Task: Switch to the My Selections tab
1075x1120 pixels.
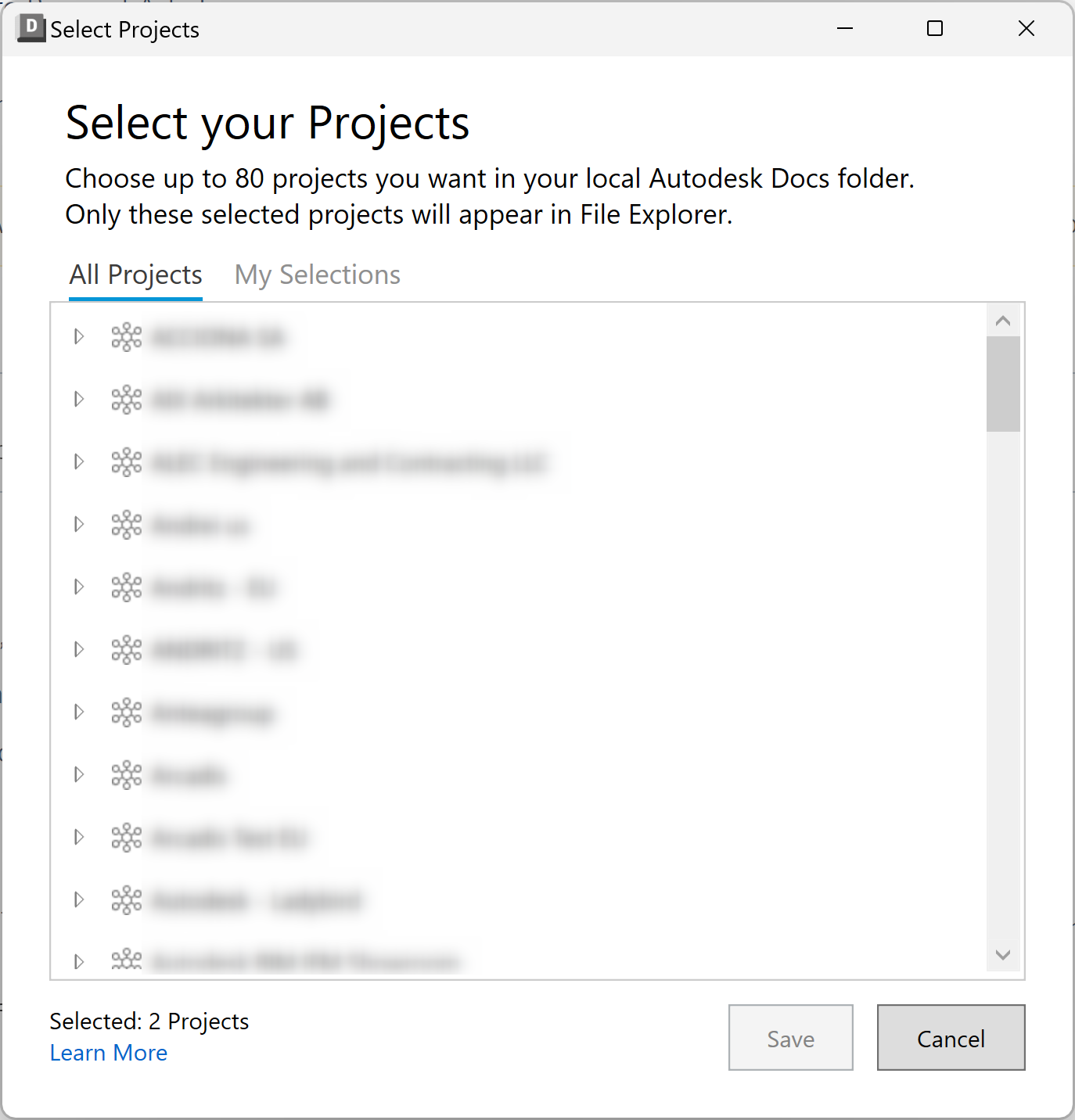Action: [x=316, y=275]
